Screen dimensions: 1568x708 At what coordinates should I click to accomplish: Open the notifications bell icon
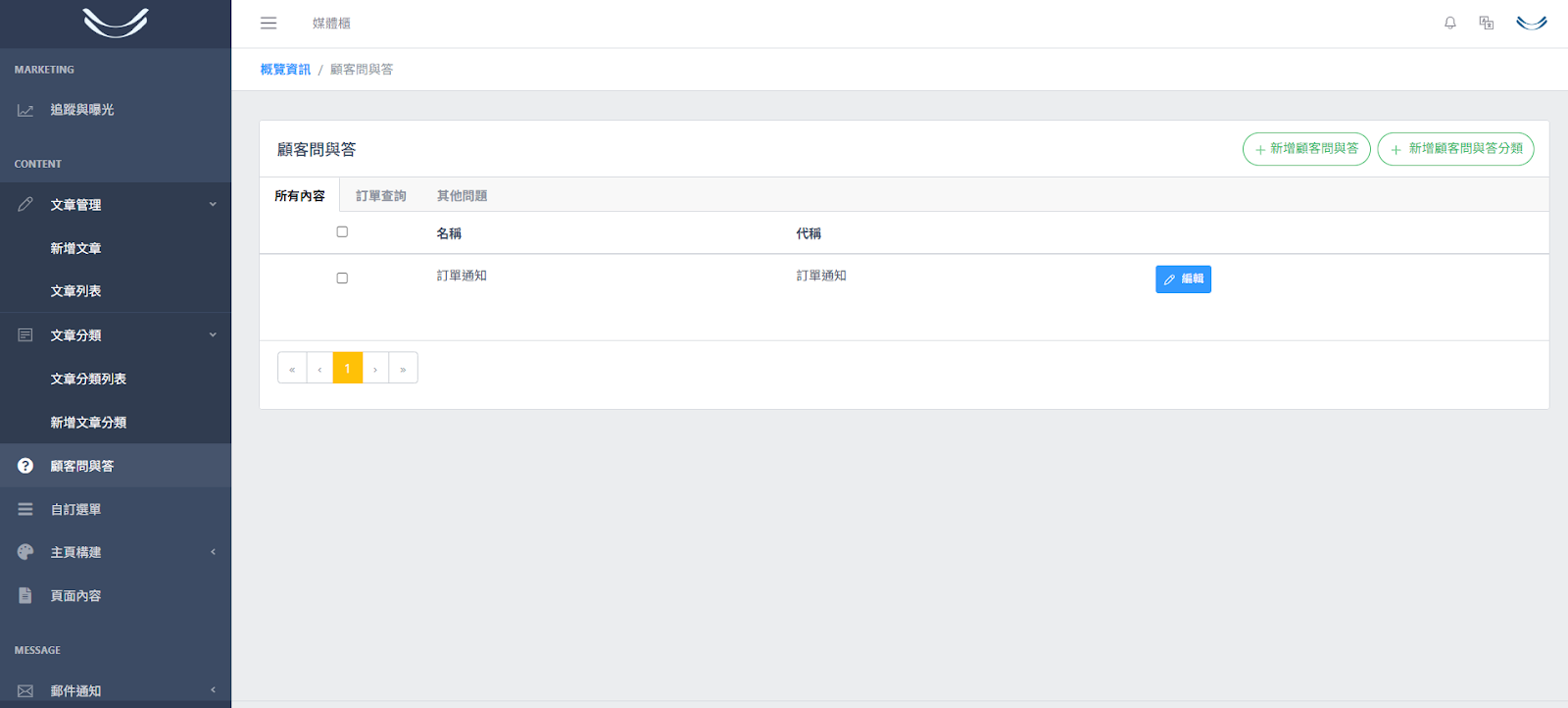click(1450, 23)
